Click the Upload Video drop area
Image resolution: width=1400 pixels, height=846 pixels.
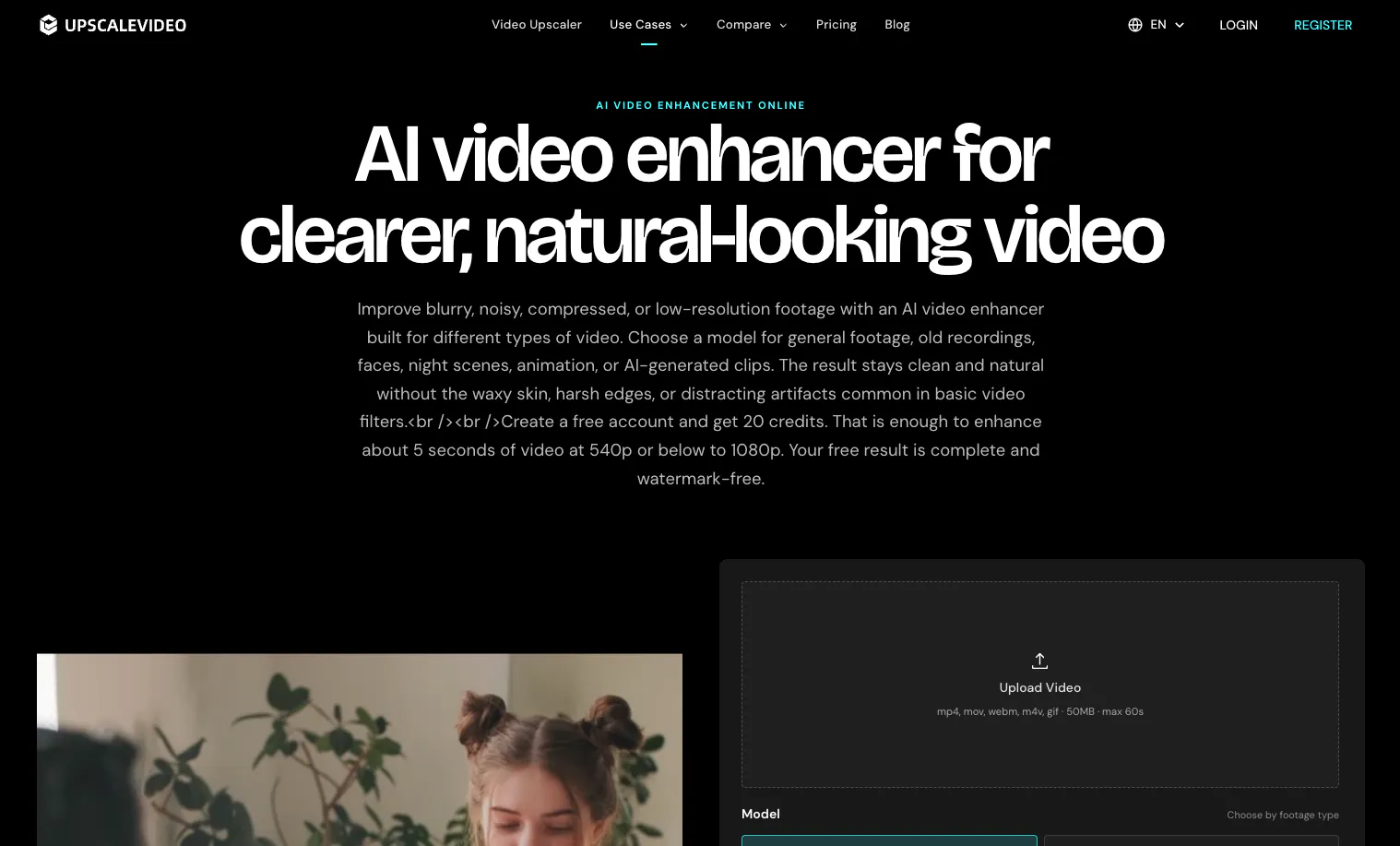pos(1040,685)
